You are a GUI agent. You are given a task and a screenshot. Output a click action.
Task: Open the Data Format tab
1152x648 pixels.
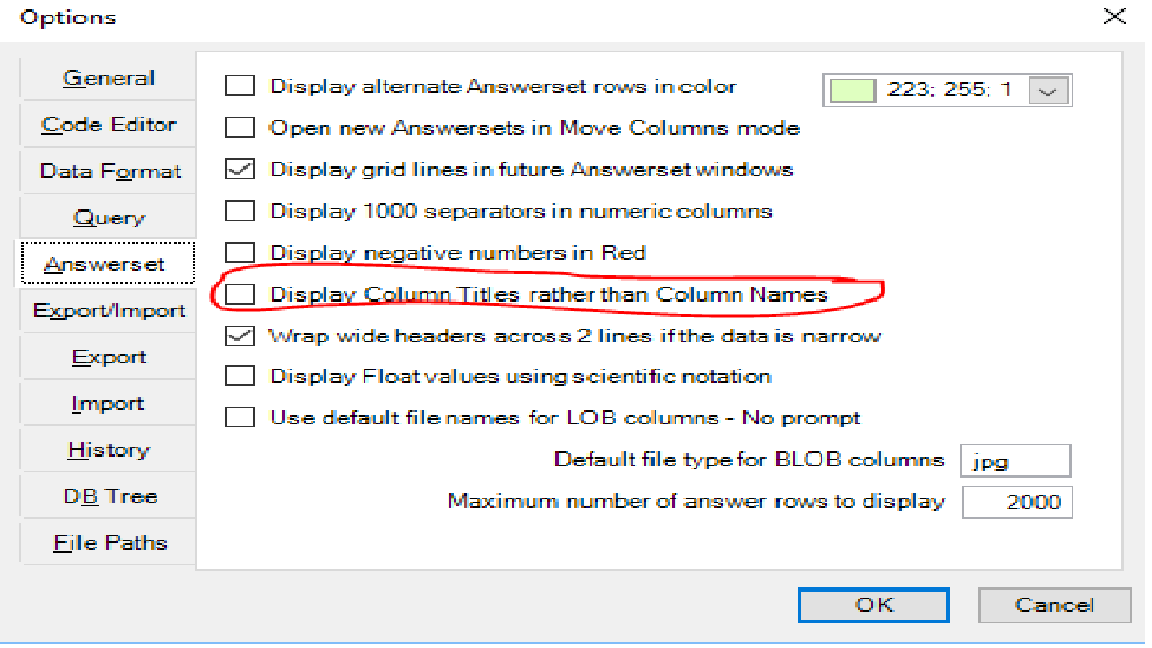coord(108,171)
